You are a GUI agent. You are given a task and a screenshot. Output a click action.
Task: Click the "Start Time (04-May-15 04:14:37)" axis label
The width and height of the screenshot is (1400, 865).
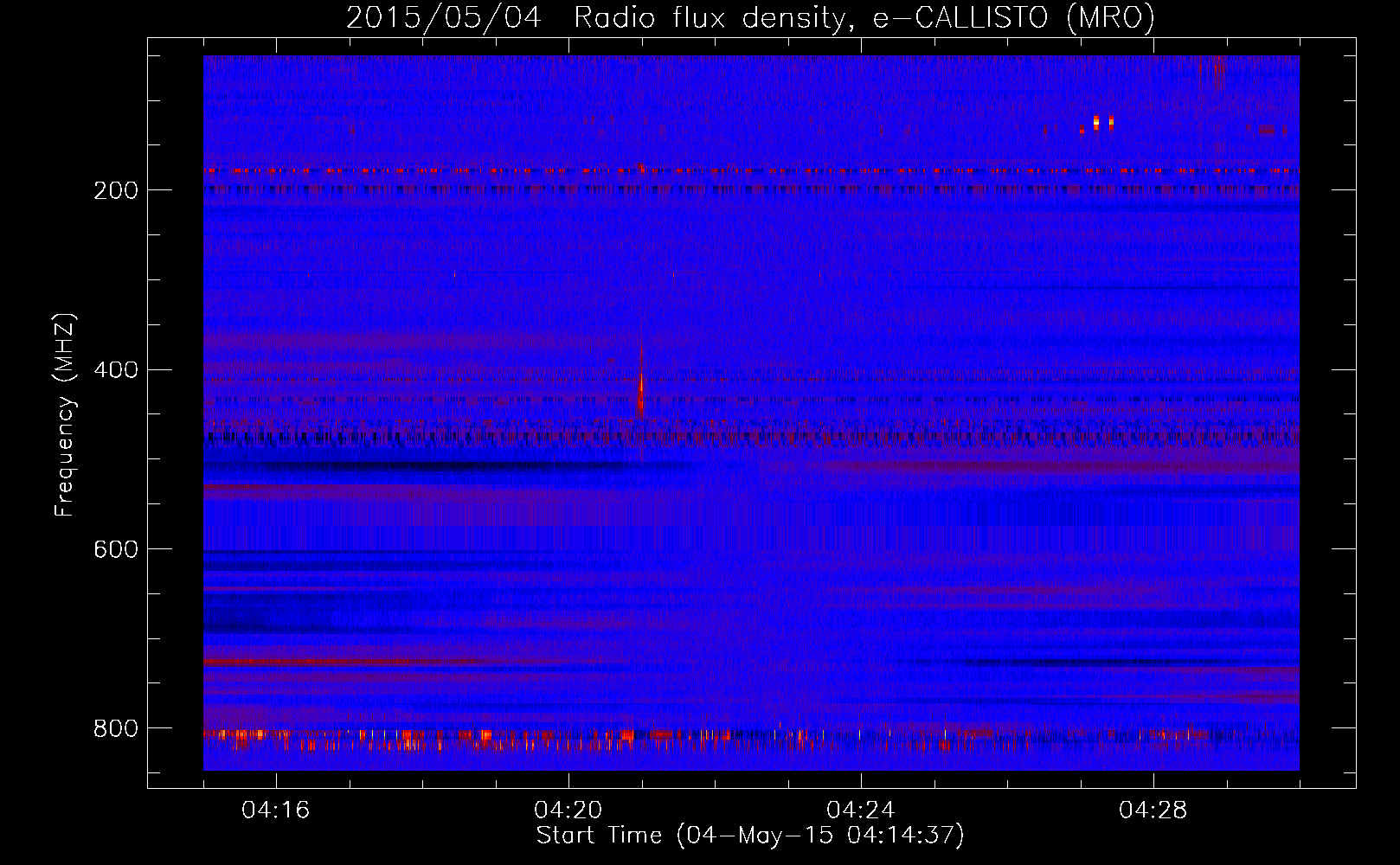750,836
